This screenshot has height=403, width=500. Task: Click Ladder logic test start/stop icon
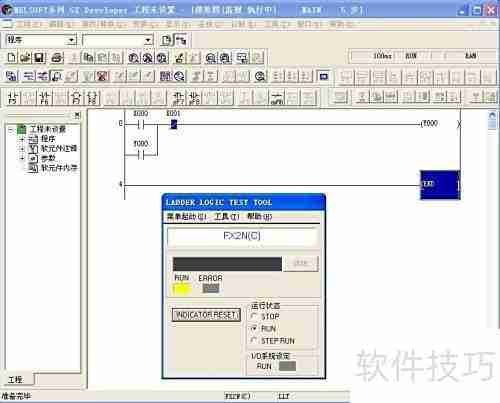pyautogui.click(x=323, y=76)
